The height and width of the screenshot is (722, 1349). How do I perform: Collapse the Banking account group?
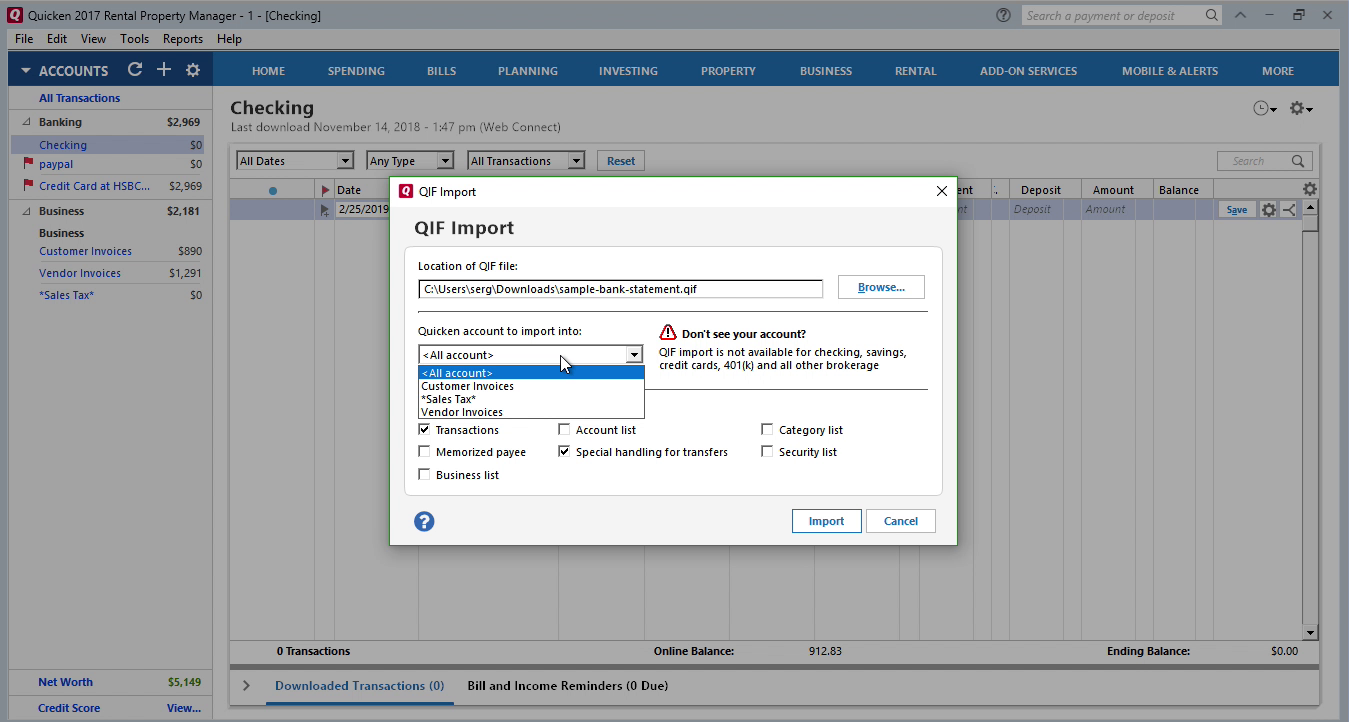point(27,122)
